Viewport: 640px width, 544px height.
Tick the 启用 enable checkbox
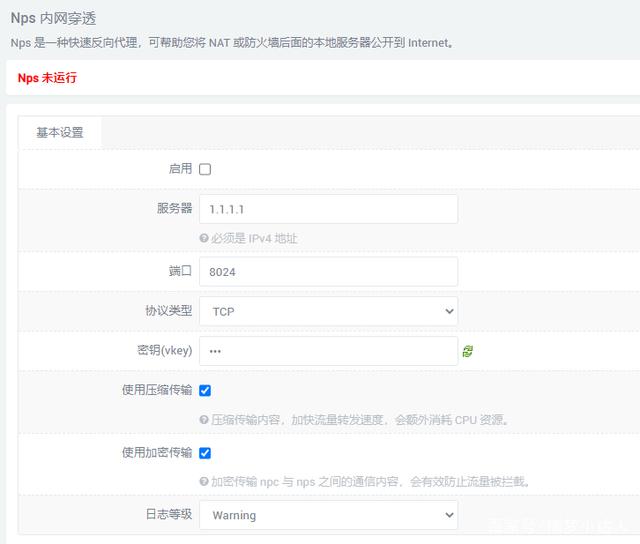(205, 169)
